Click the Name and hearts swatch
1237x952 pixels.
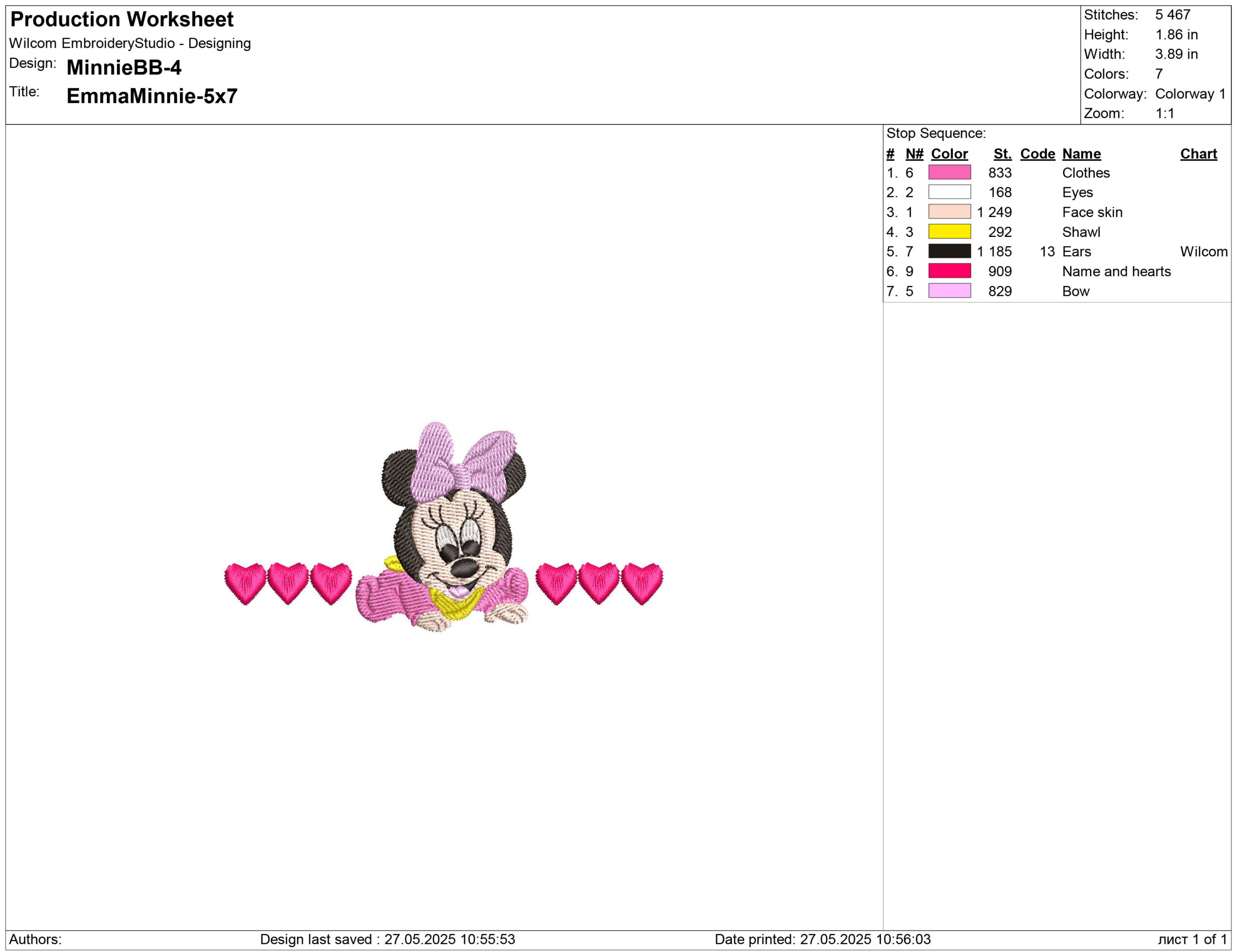coord(949,271)
